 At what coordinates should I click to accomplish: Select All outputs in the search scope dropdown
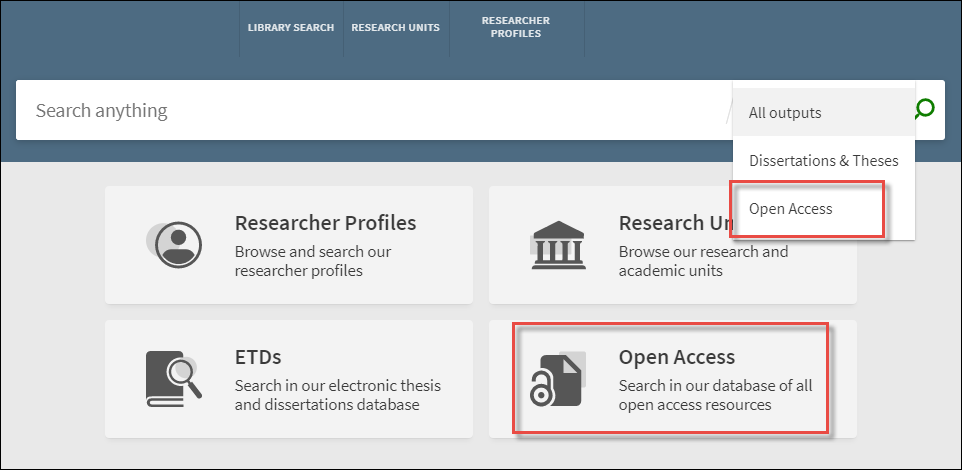tap(785, 113)
